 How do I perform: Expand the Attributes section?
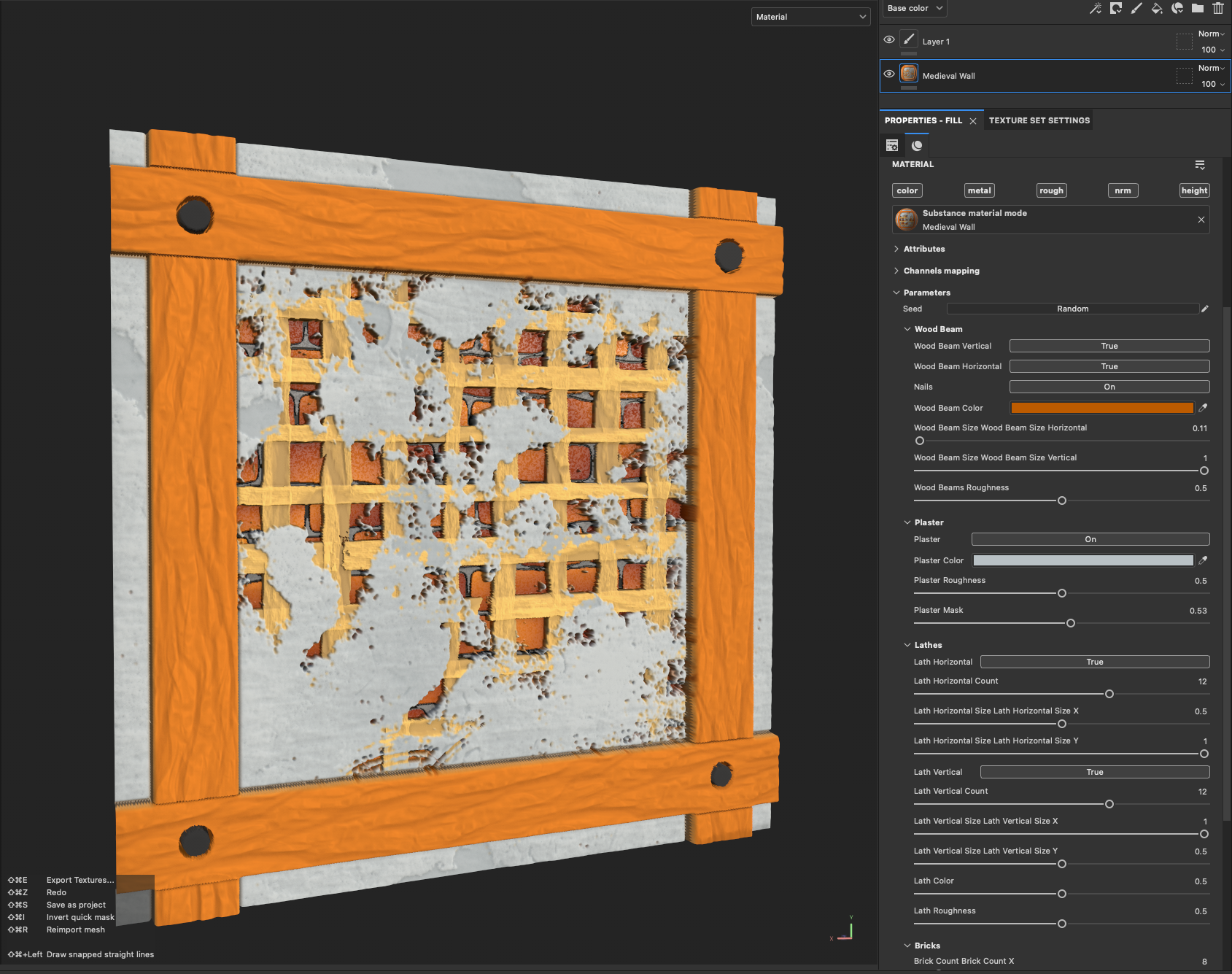pyautogui.click(x=923, y=249)
